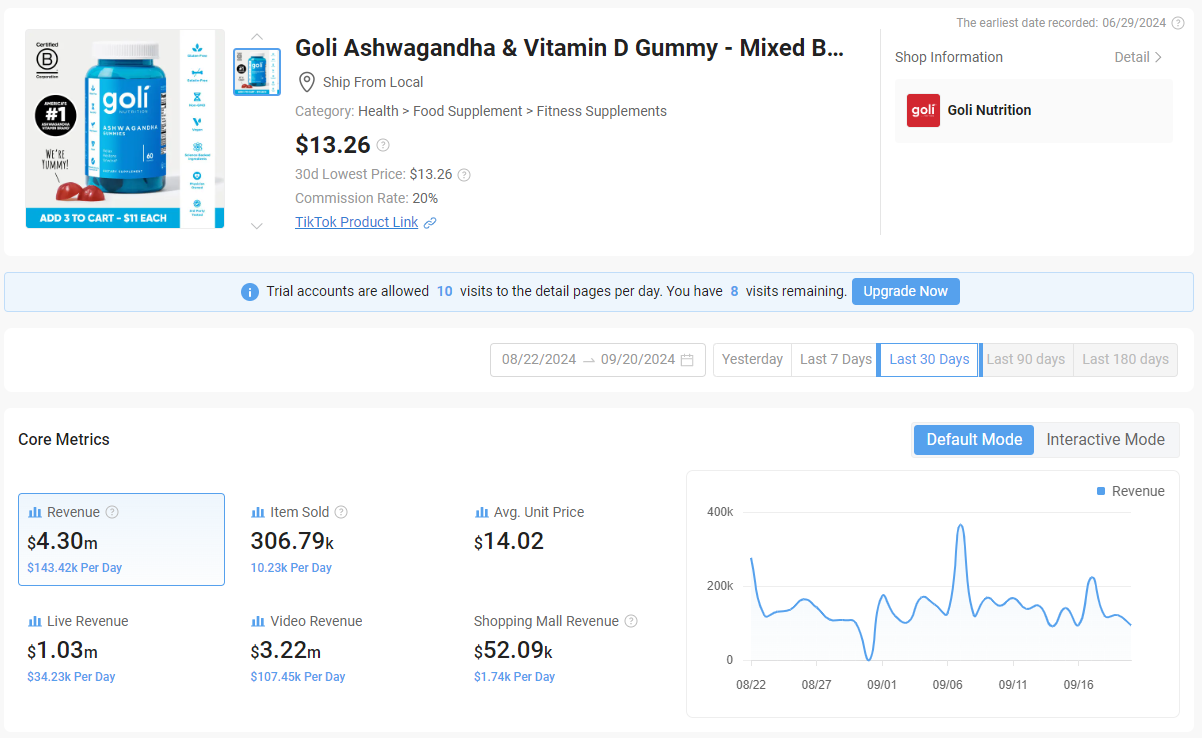Click Upgrade Now button
This screenshot has width=1202, height=738.
coord(906,291)
